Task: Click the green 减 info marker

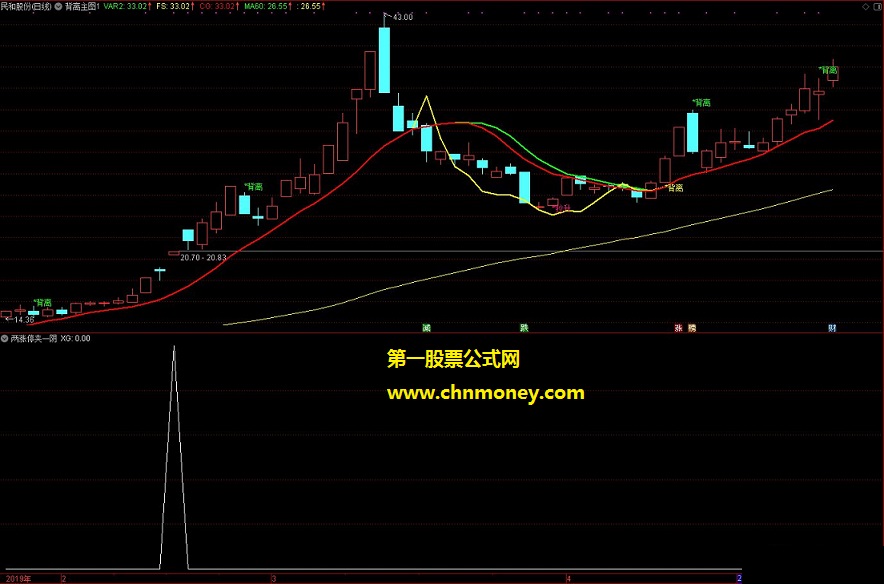Action: pos(427,328)
